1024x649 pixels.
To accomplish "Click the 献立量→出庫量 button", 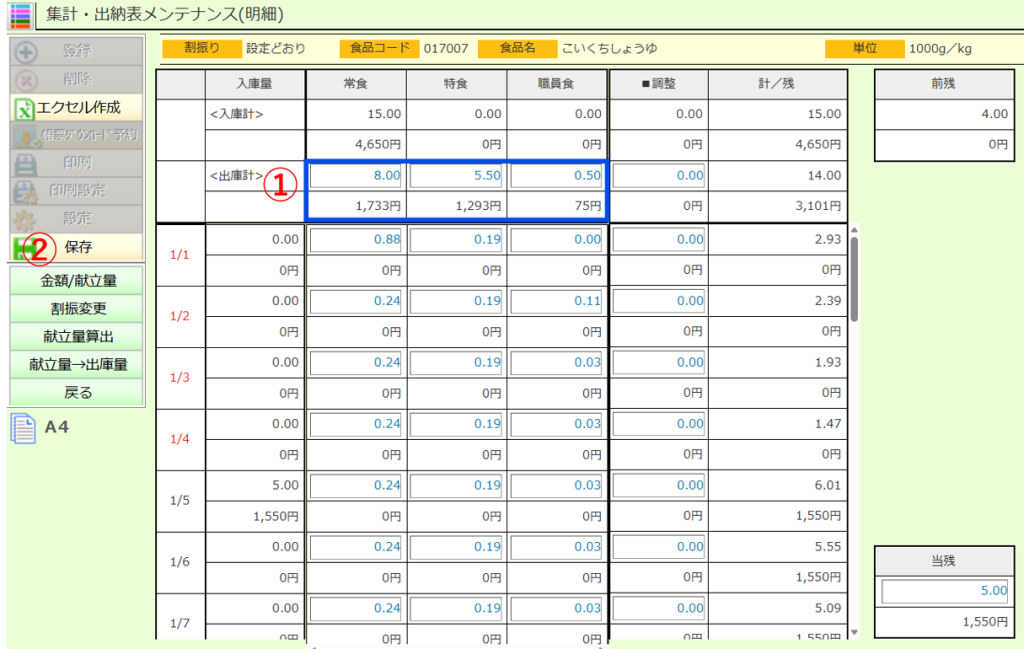I will click(x=77, y=365).
